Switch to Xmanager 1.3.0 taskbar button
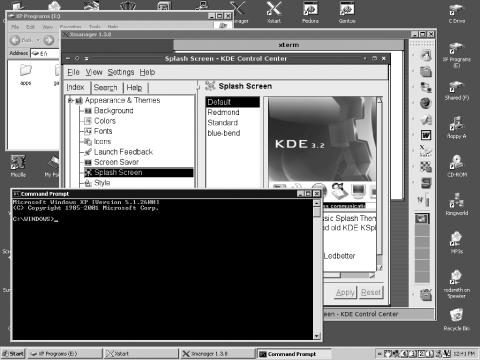 coord(217,354)
